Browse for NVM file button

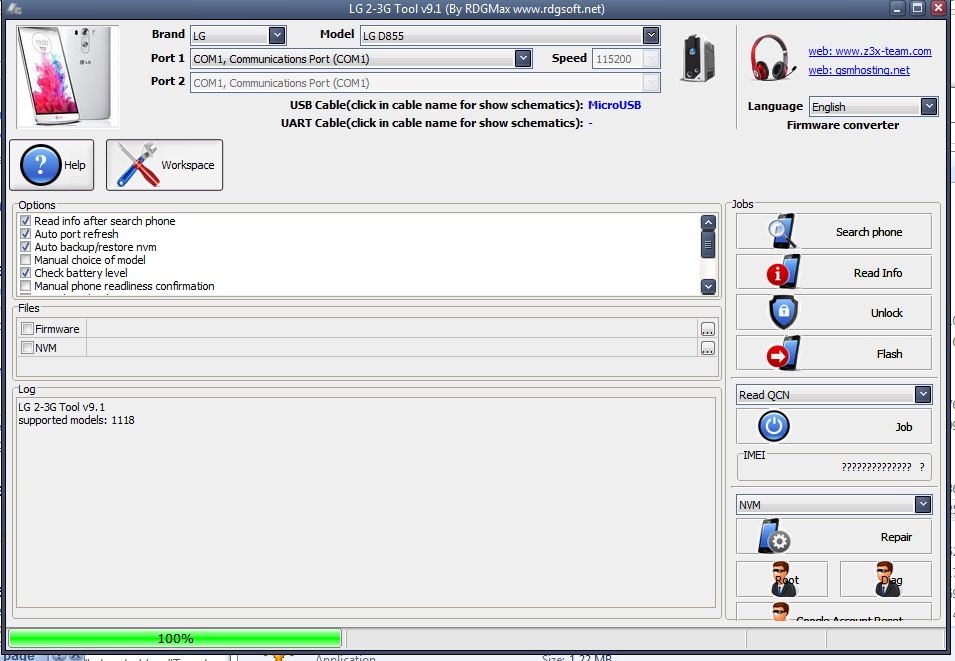pyautogui.click(x=707, y=348)
